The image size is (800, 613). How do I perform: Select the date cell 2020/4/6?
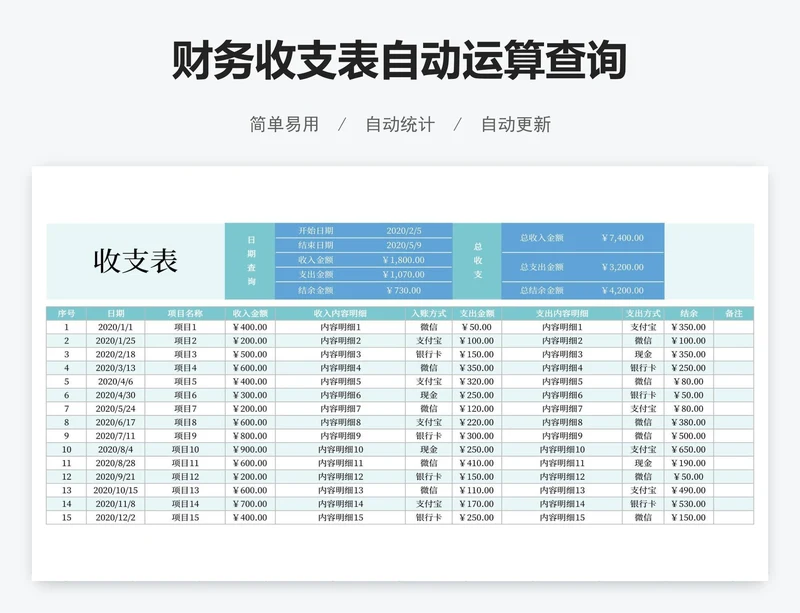click(116, 382)
